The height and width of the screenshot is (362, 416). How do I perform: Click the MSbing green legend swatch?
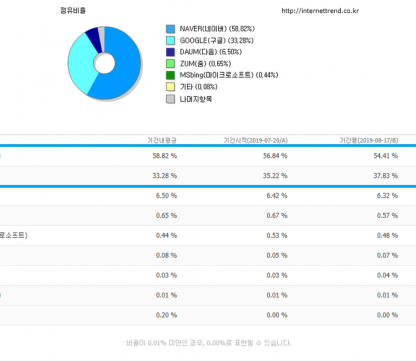[170, 75]
